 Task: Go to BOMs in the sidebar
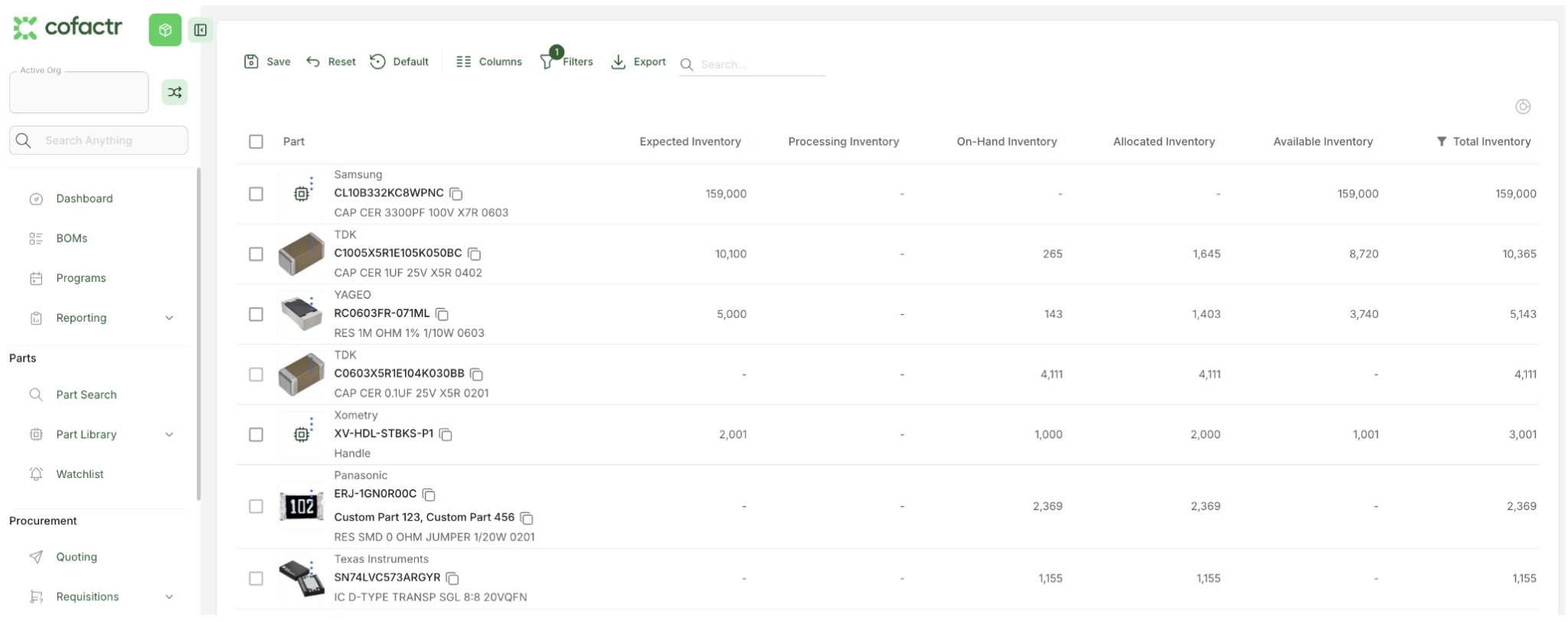(72, 238)
